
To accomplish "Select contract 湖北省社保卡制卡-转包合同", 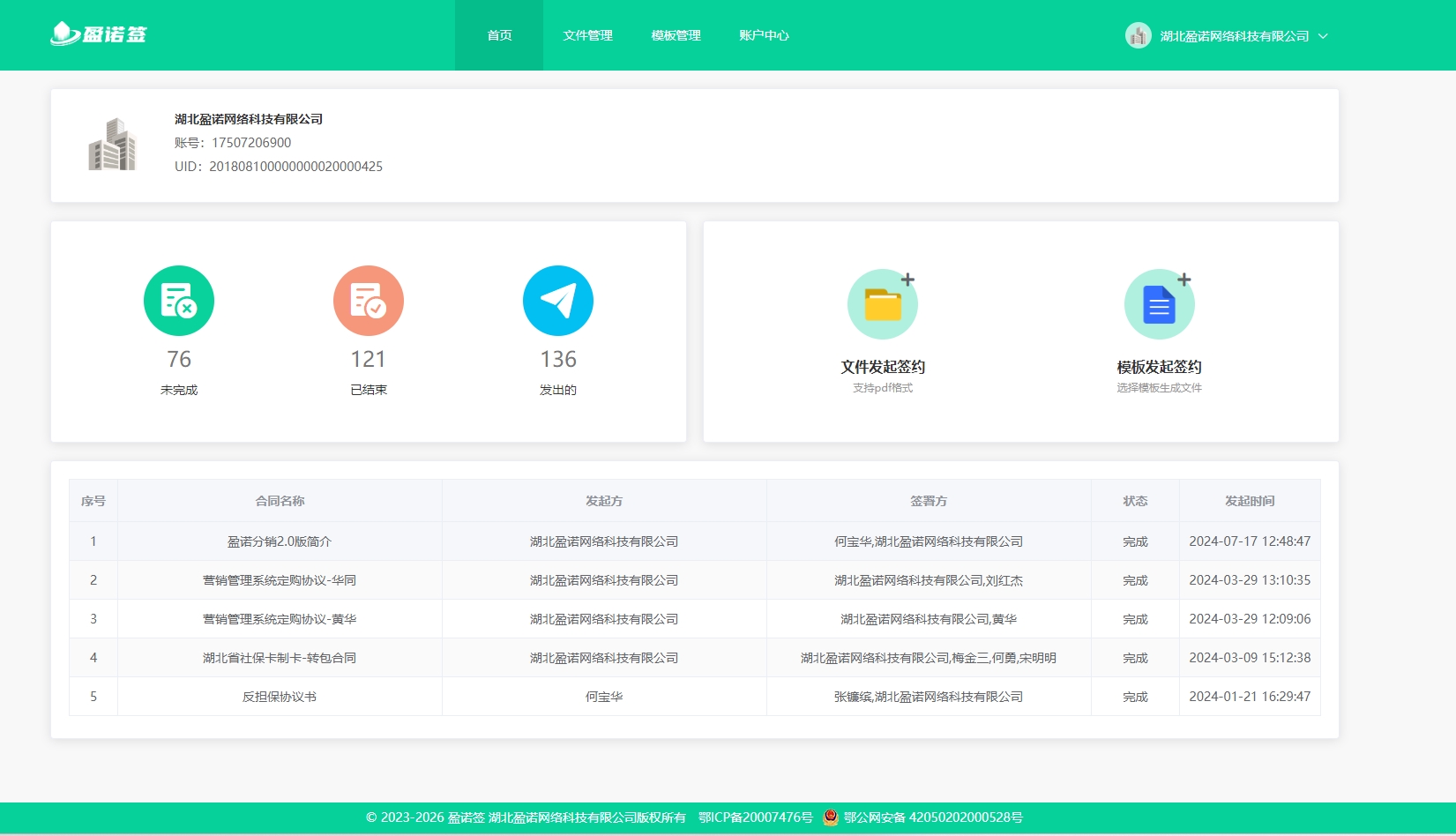I will [279, 657].
